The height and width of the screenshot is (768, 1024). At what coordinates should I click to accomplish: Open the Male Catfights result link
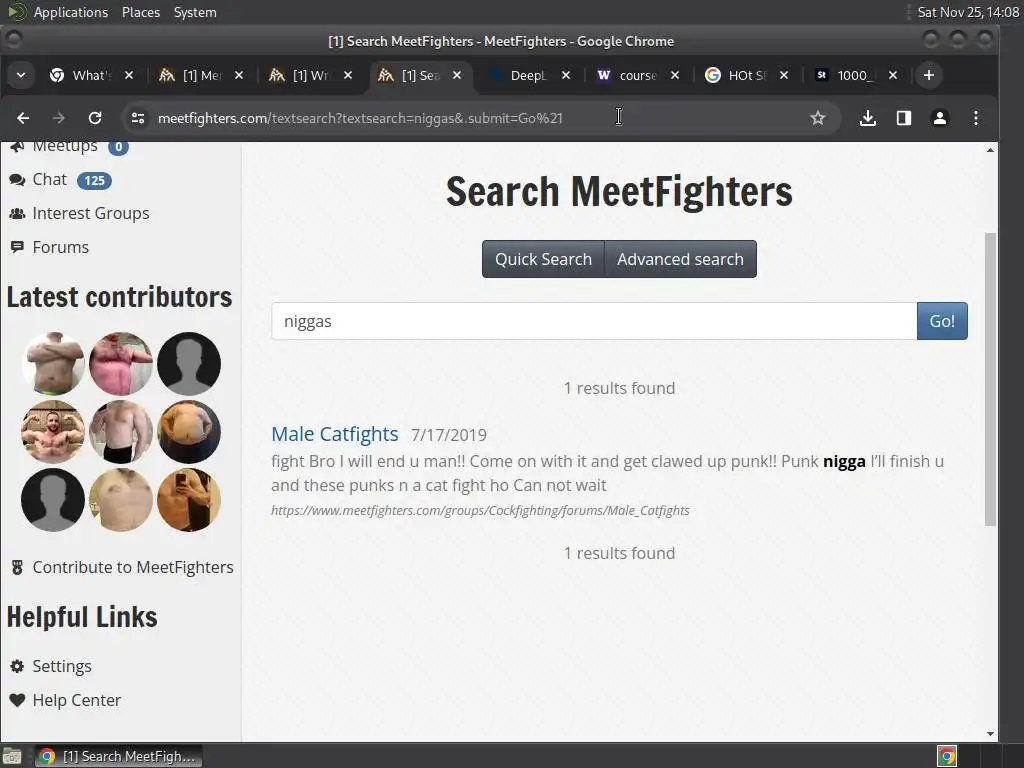[335, 434]
